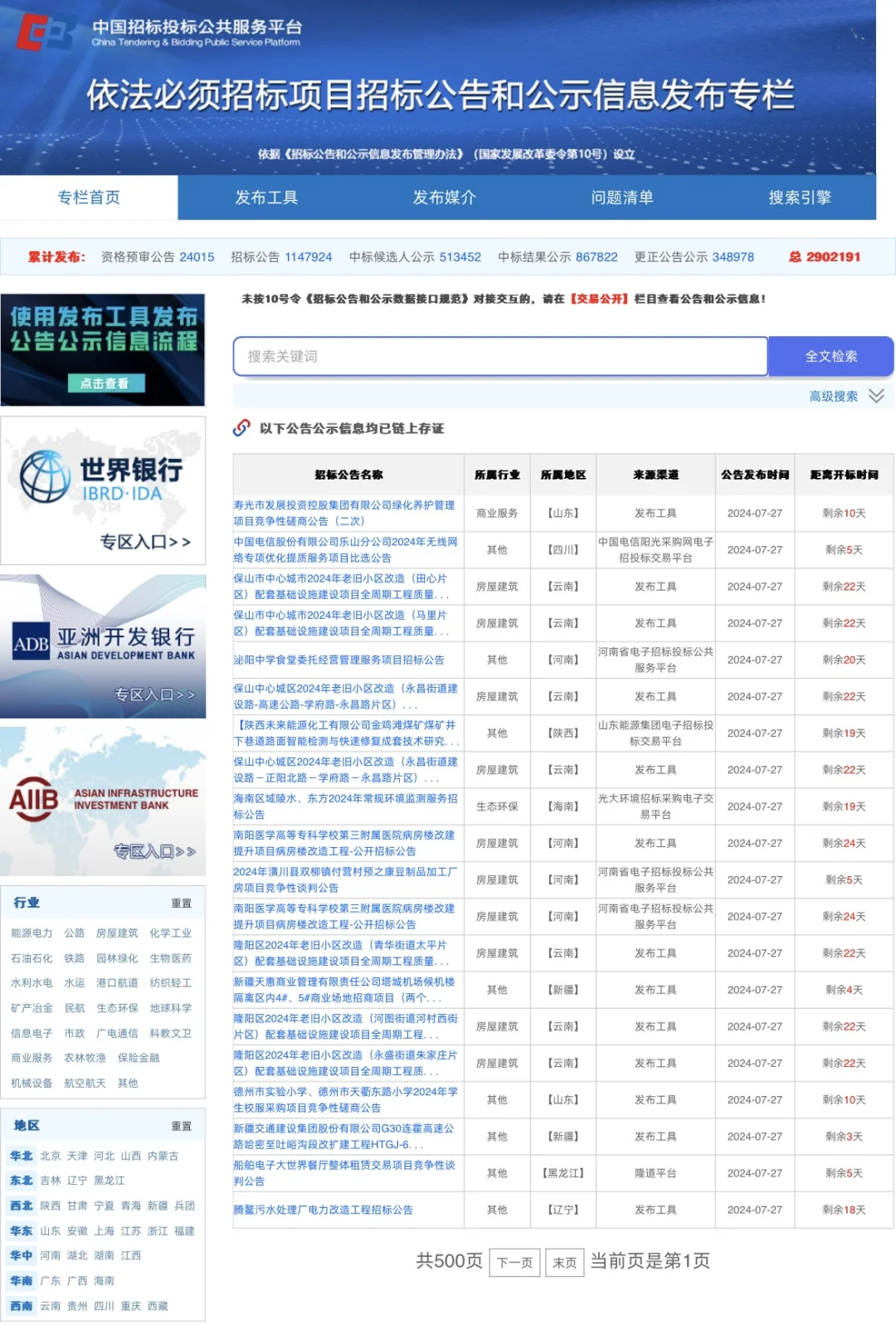
Task: Open the 使用发布工具发布公告公示信息流程 banner
Action: 103,349
